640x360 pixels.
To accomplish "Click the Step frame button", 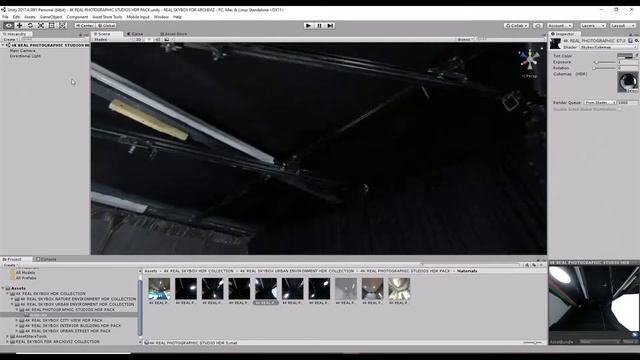I will [330, 25].
